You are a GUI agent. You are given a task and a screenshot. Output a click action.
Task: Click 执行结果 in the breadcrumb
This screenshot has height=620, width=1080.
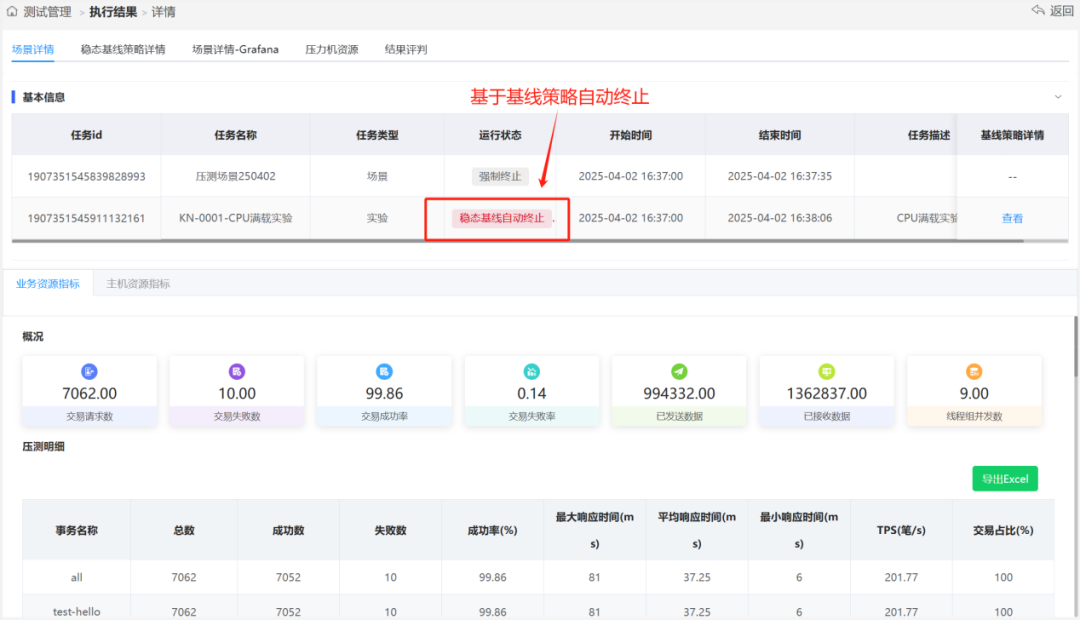click(x=113, y=12)
